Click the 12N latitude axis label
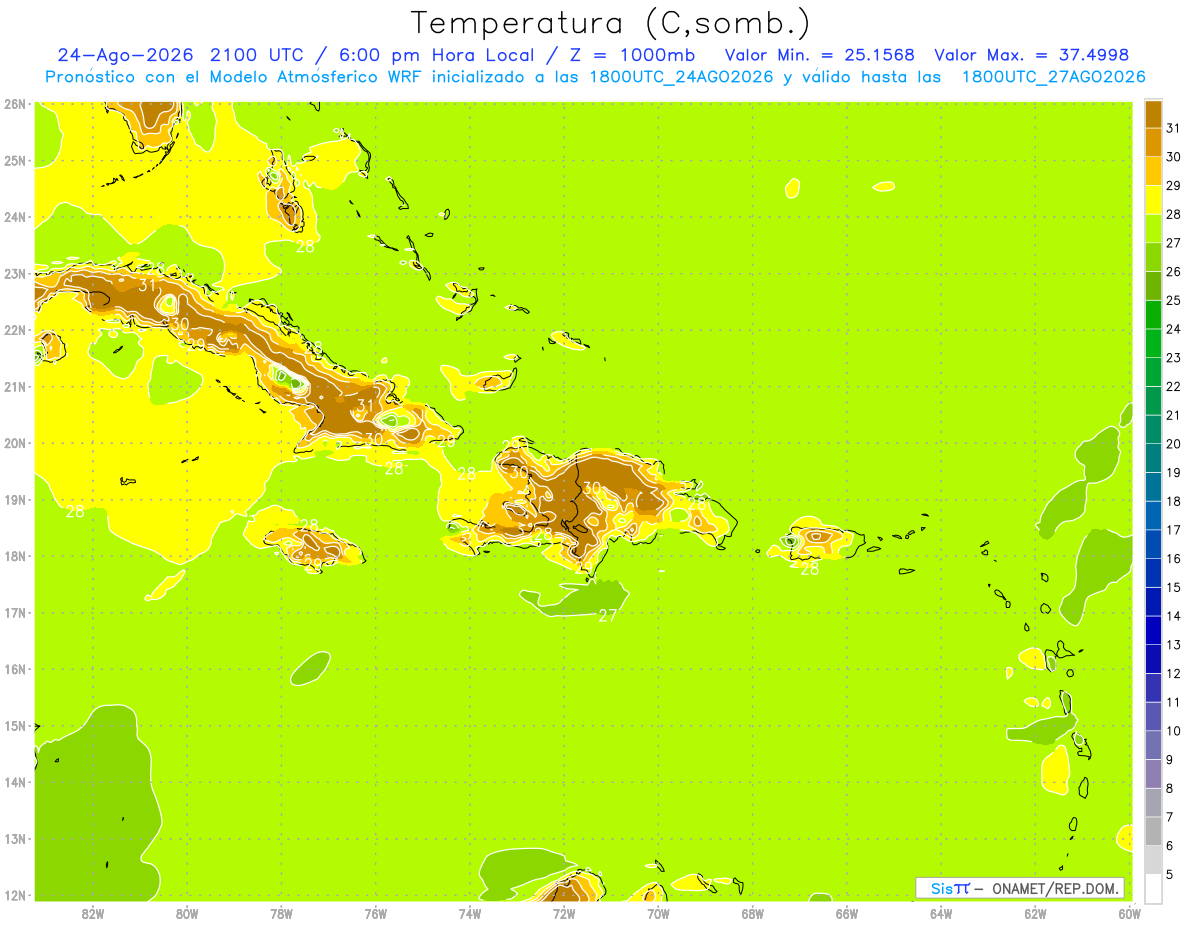Viewport: 1200px width, 927px height. tap(15, 895)
